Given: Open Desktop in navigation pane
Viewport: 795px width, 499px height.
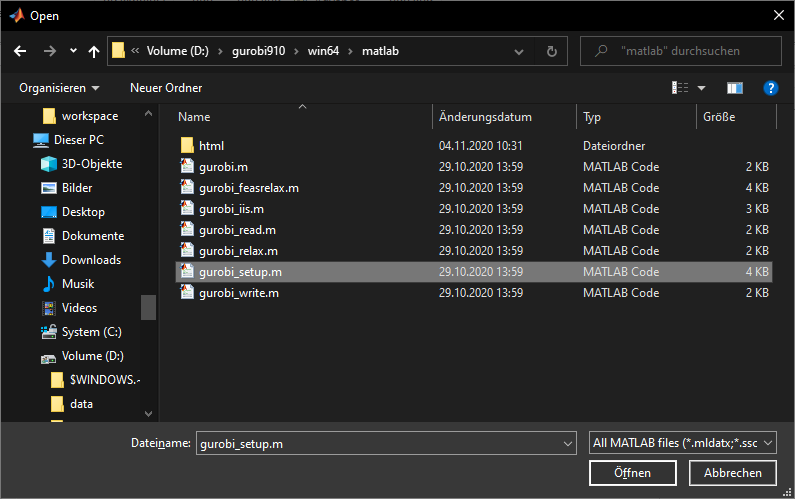Looking at the screenshot, I should point(83,212).
